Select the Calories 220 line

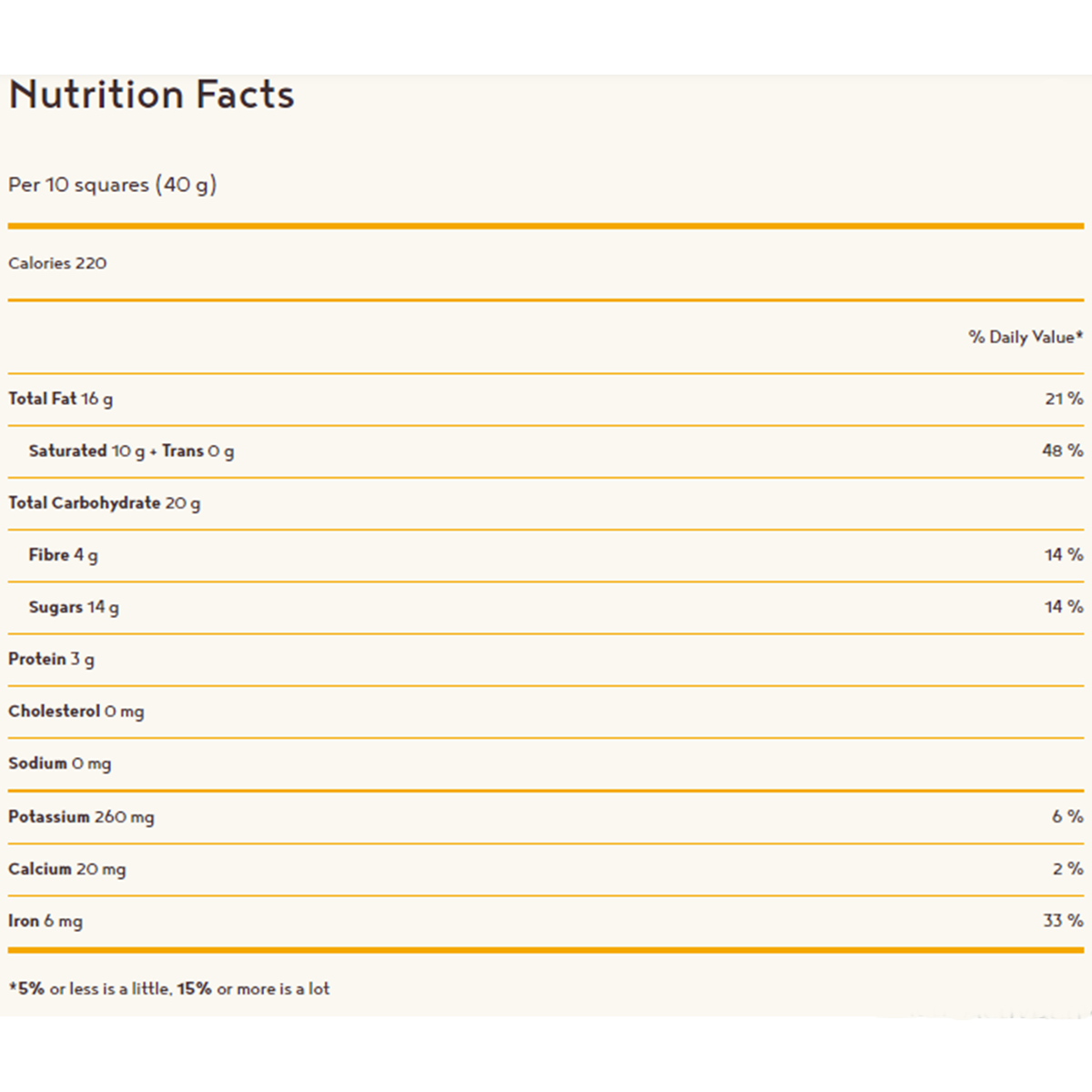[57, 263]
